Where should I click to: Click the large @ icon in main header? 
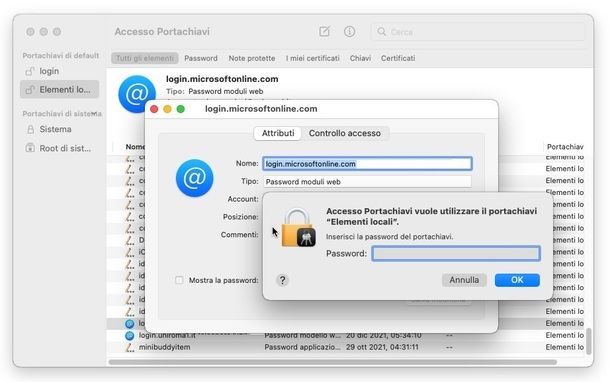(x=137, y=94)
